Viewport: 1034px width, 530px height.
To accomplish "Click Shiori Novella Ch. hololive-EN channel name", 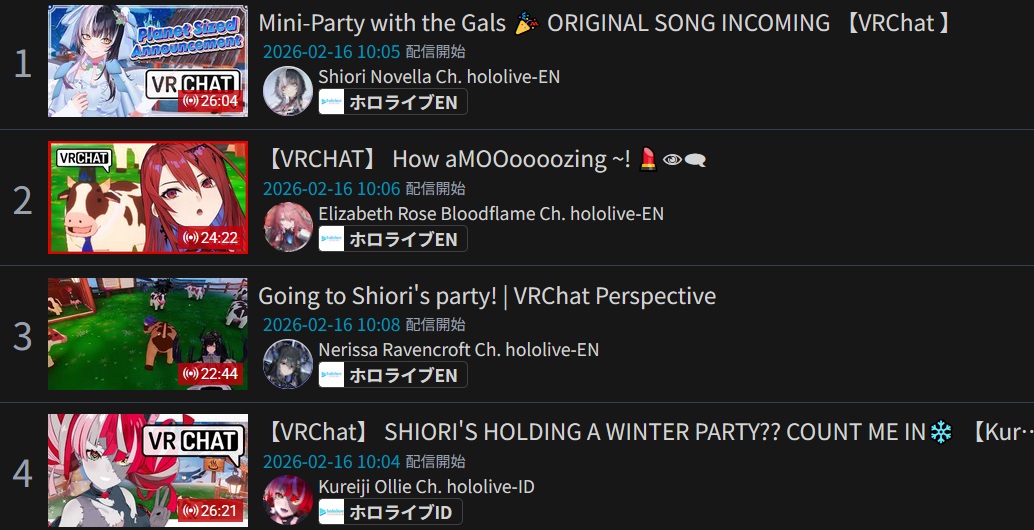I will click(x=439, y=77).
